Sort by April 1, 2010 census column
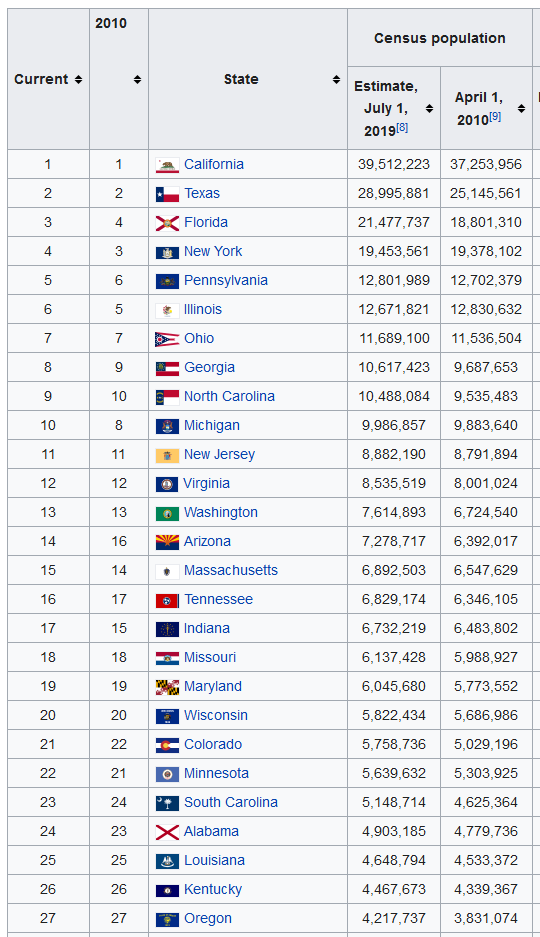This screenshot has height=937, width=540. pyautogui.click(x=521, y=109)
